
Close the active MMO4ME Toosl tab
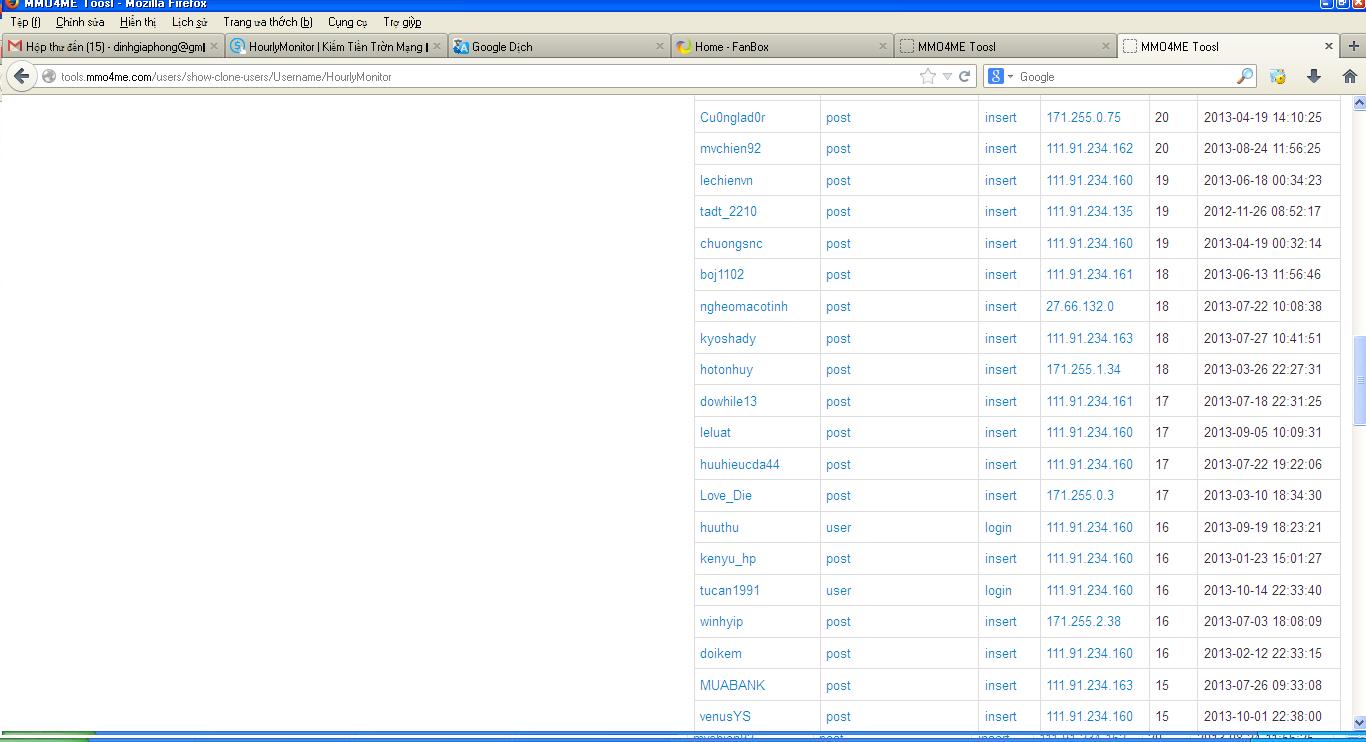click(1329, 46)
